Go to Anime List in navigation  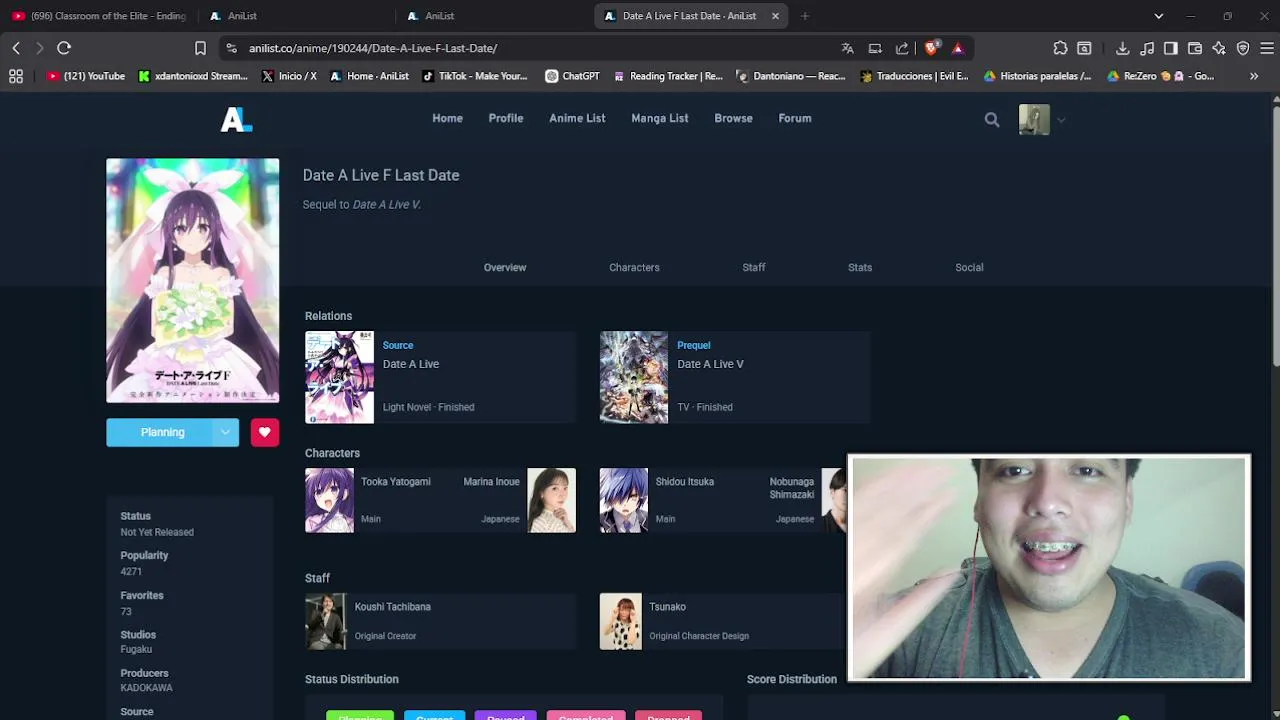pos(577,118)
